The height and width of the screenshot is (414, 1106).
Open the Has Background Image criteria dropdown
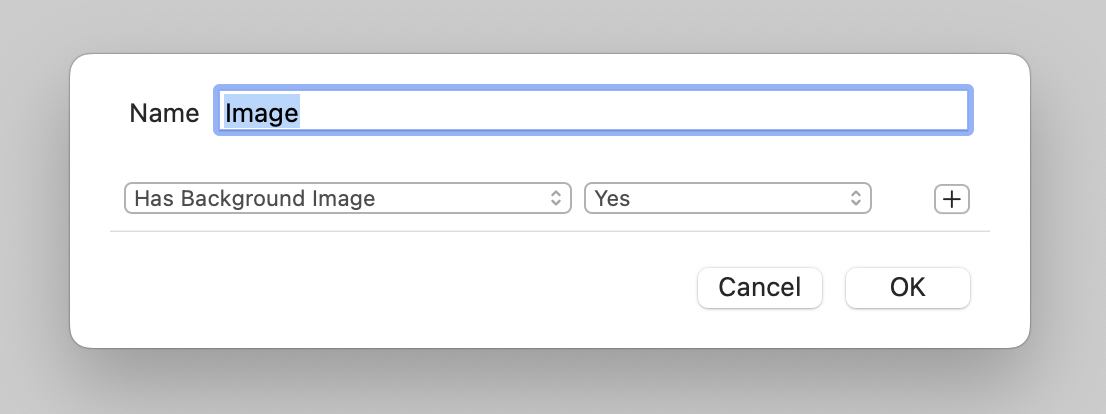(x=347, y=198)
